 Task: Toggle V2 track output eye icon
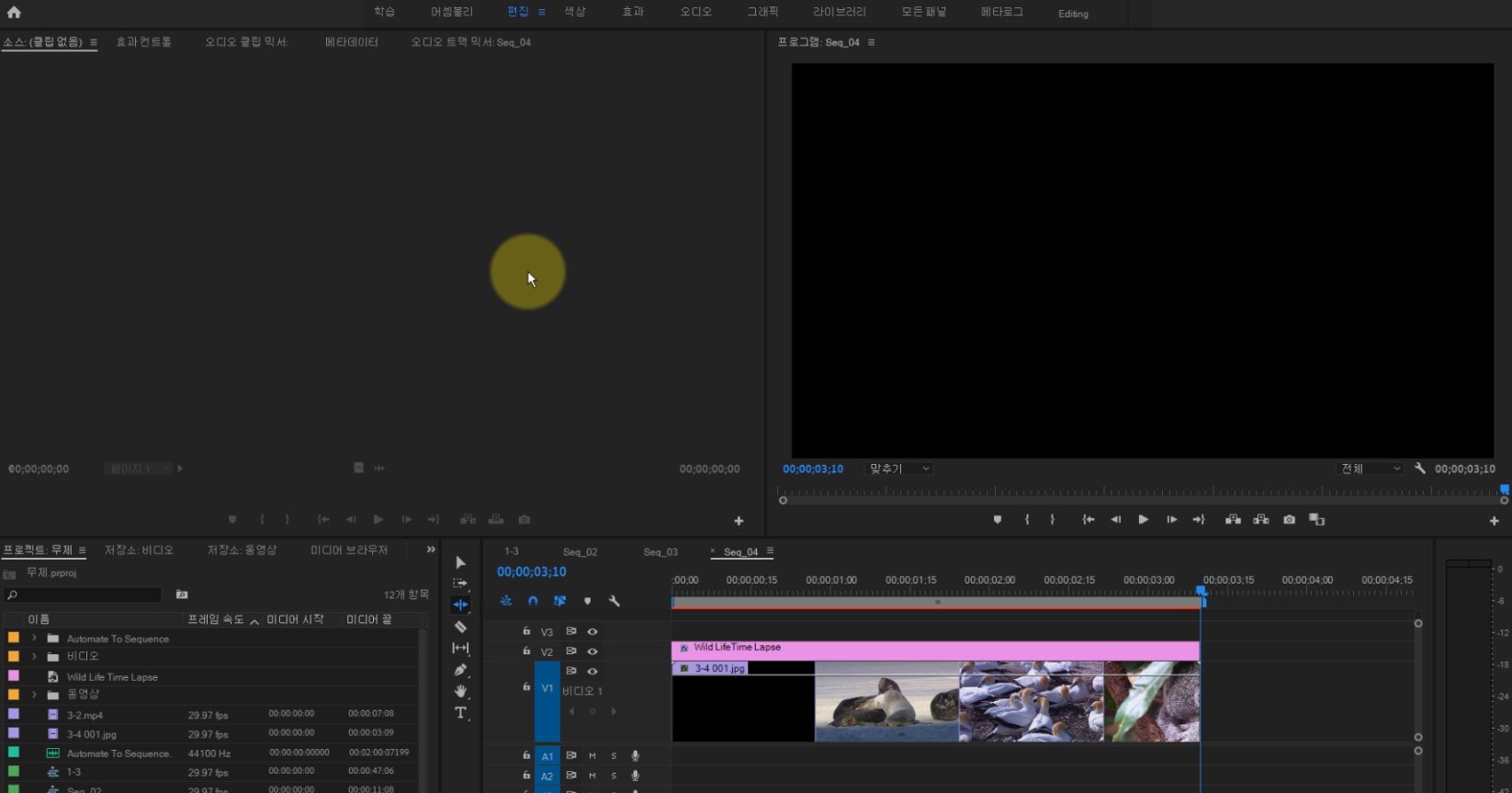click(592, 651)
